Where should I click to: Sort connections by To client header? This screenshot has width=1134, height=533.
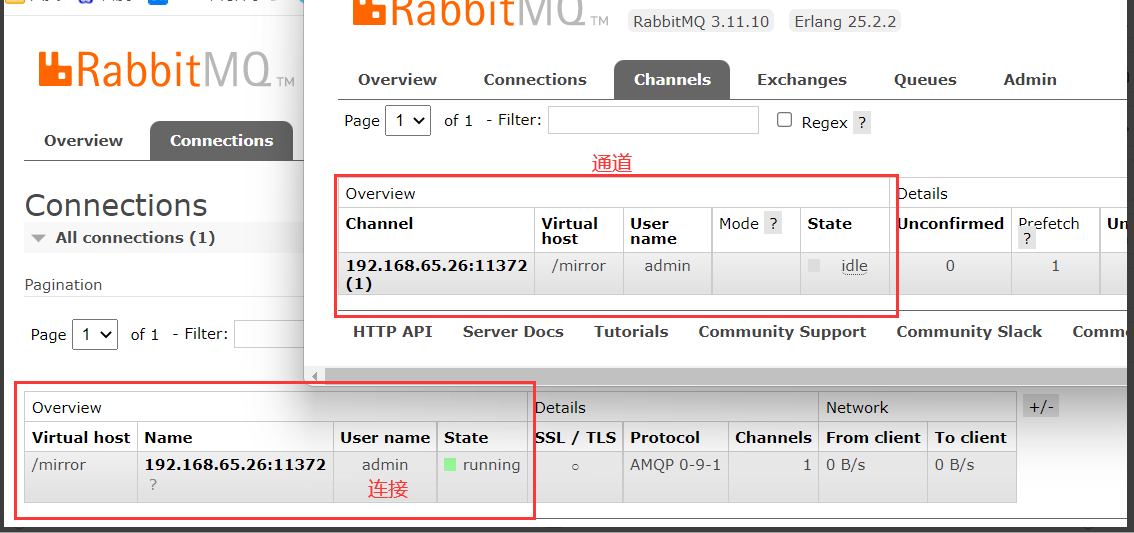[x=971, y=438]
